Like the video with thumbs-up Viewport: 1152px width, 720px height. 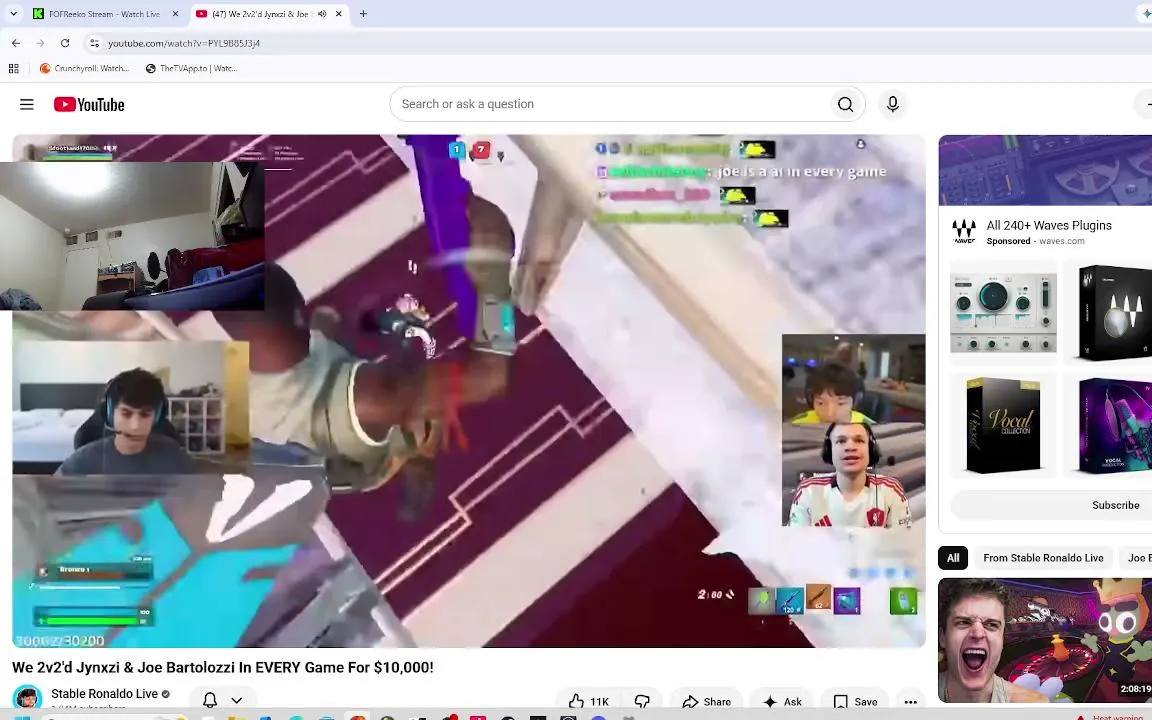click(589, 702)
